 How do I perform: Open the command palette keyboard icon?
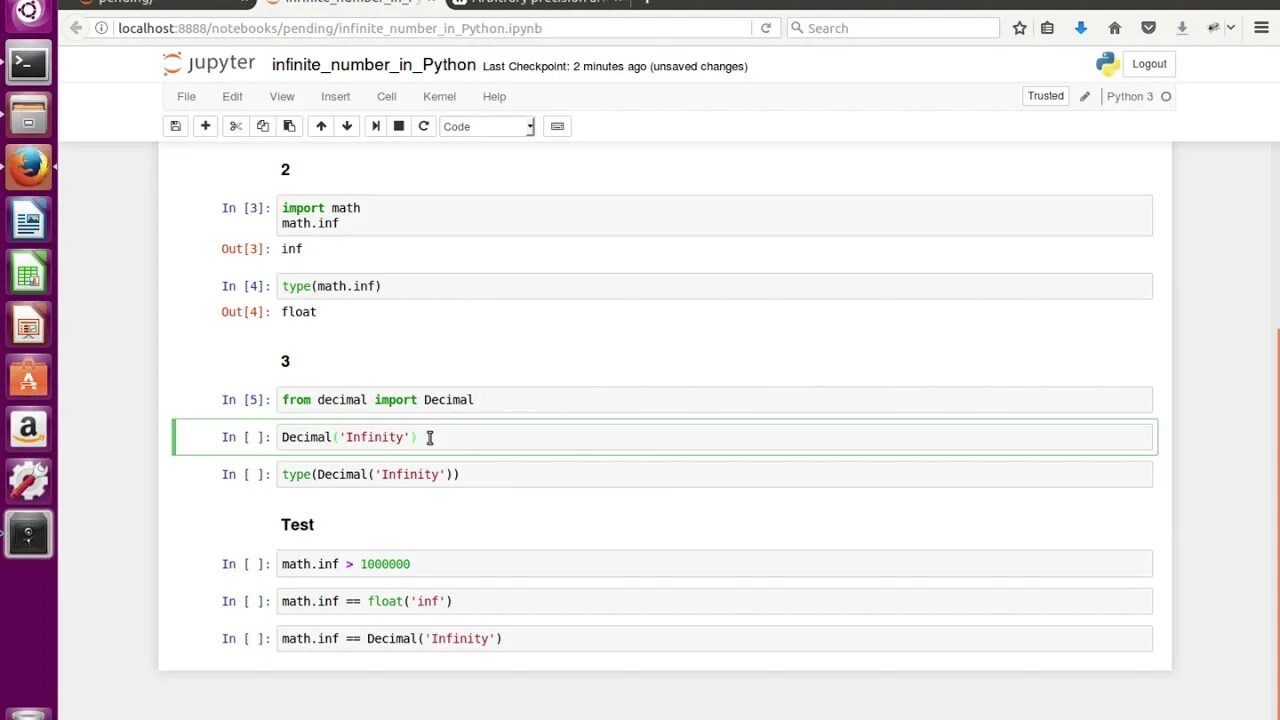[557, 126]
